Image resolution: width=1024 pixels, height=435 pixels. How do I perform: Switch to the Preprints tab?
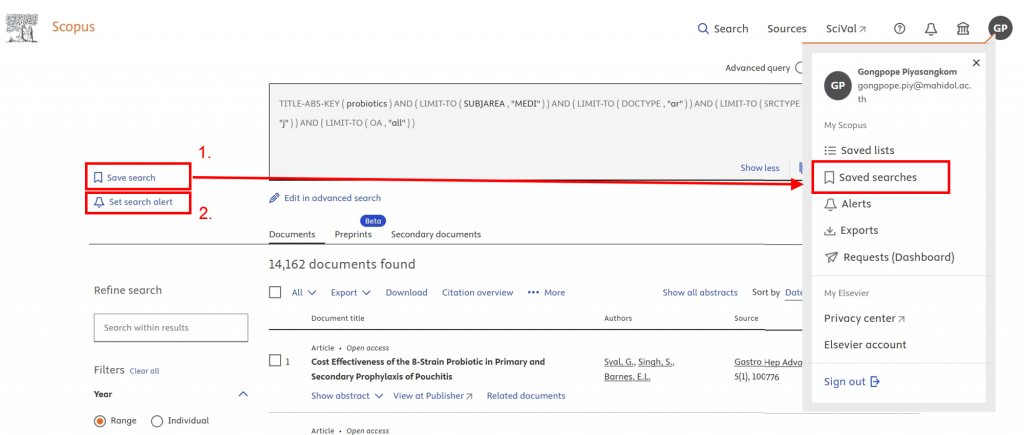point(353,234)
